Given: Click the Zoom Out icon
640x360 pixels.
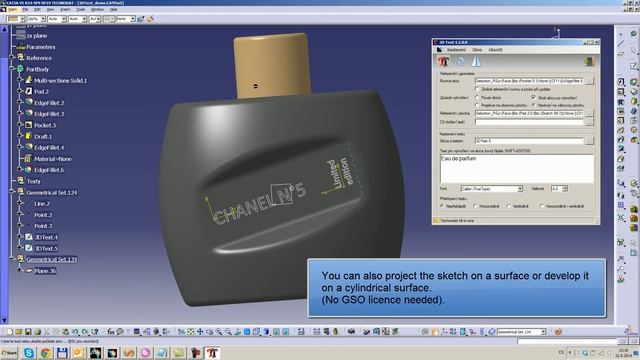Looking at the screenshot, I should (228, 332).
